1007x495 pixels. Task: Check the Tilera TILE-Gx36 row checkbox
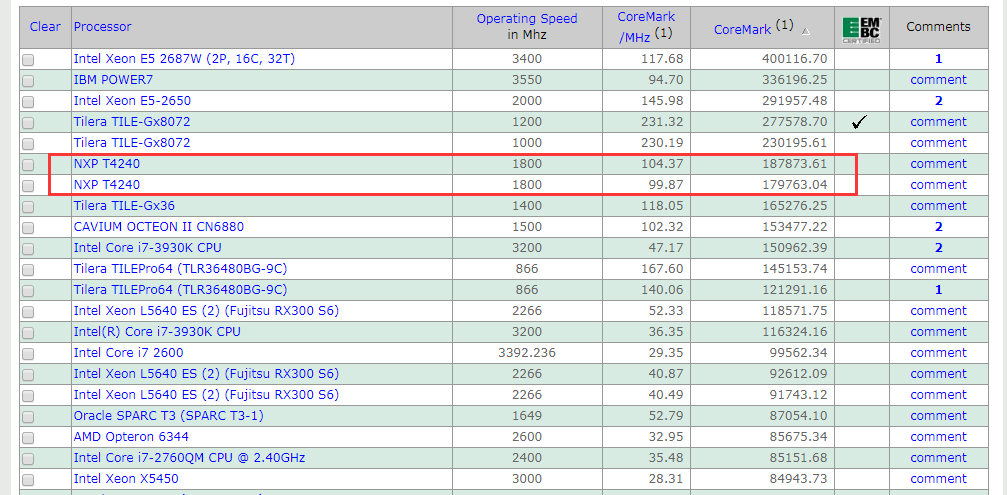pos(28,207)
